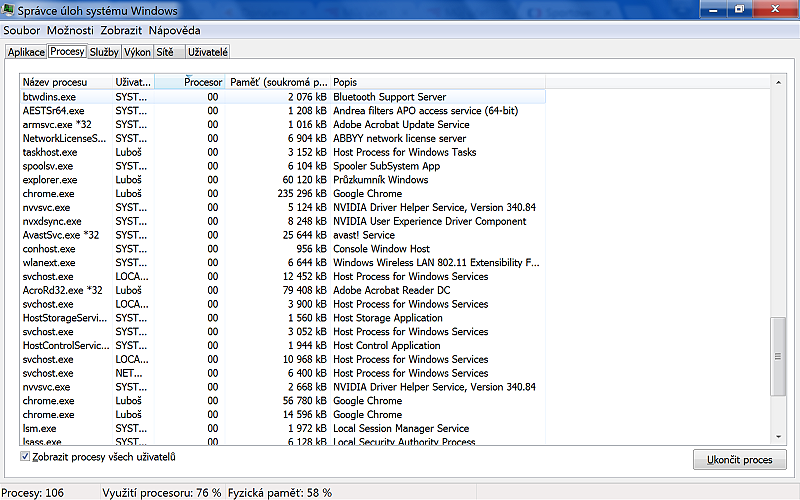Open the Zobrazit menu
The width and height of the screenshot is (800, 500).
[x=122, y=31]
